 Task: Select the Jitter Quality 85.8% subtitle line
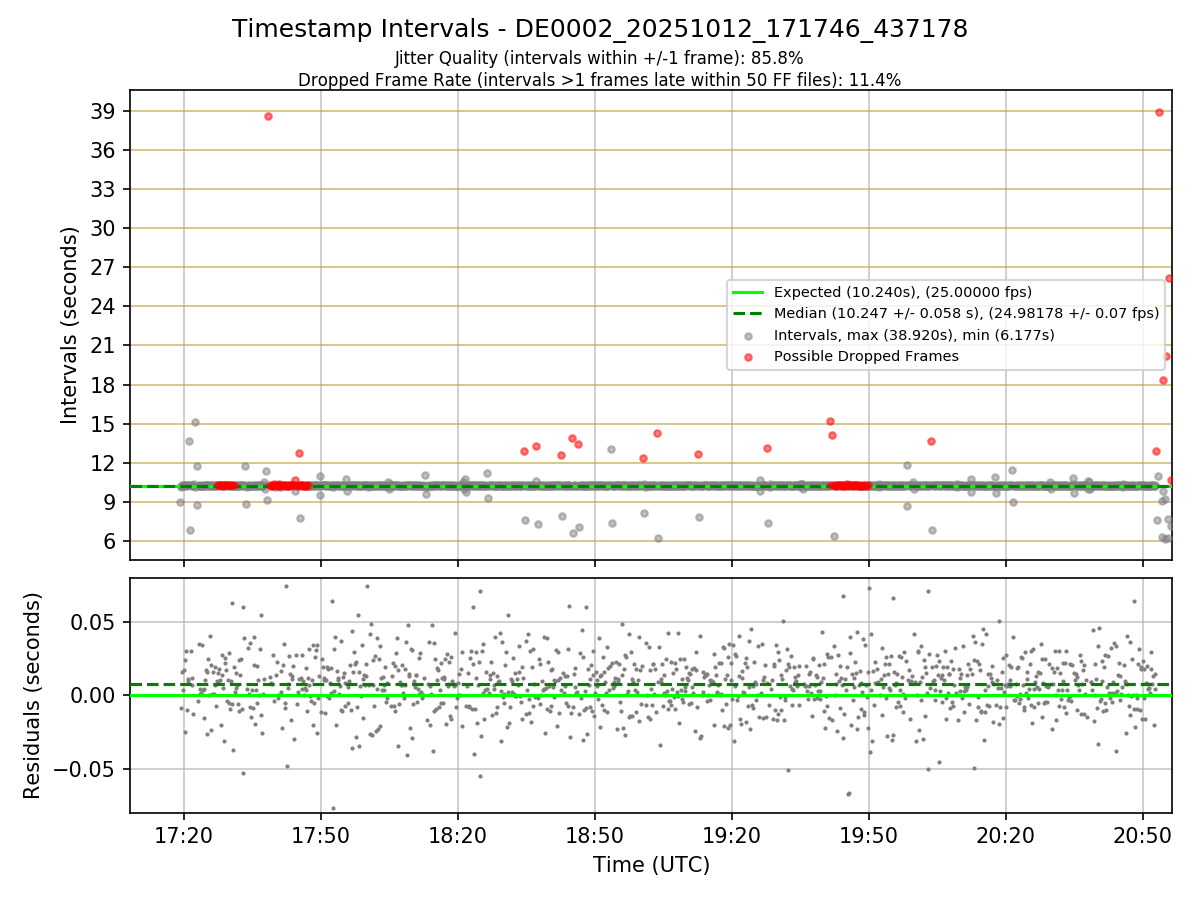599,58
